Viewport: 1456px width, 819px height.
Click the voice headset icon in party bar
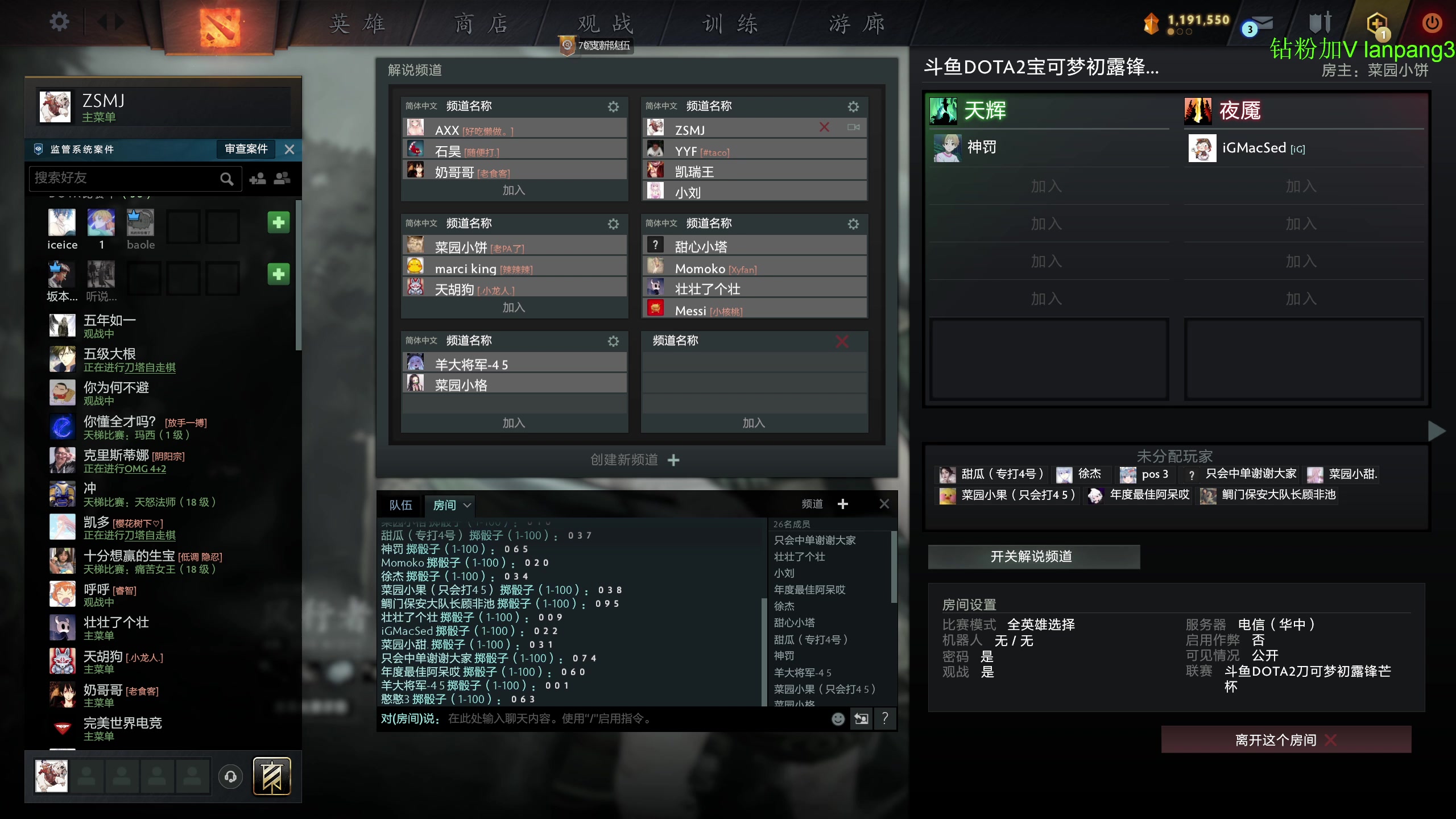231,776
